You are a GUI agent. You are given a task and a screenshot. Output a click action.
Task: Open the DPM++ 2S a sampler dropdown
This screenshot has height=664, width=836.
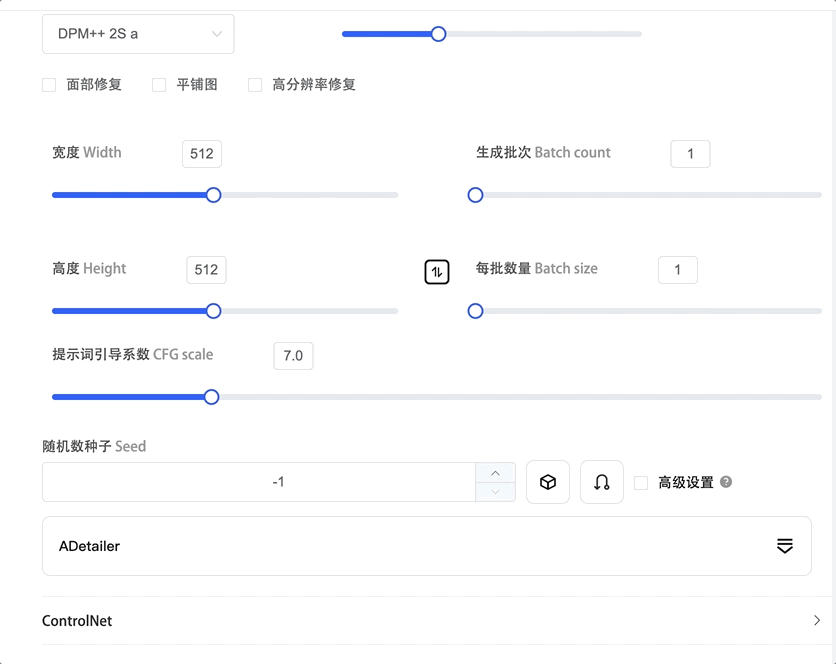point(138,34)
